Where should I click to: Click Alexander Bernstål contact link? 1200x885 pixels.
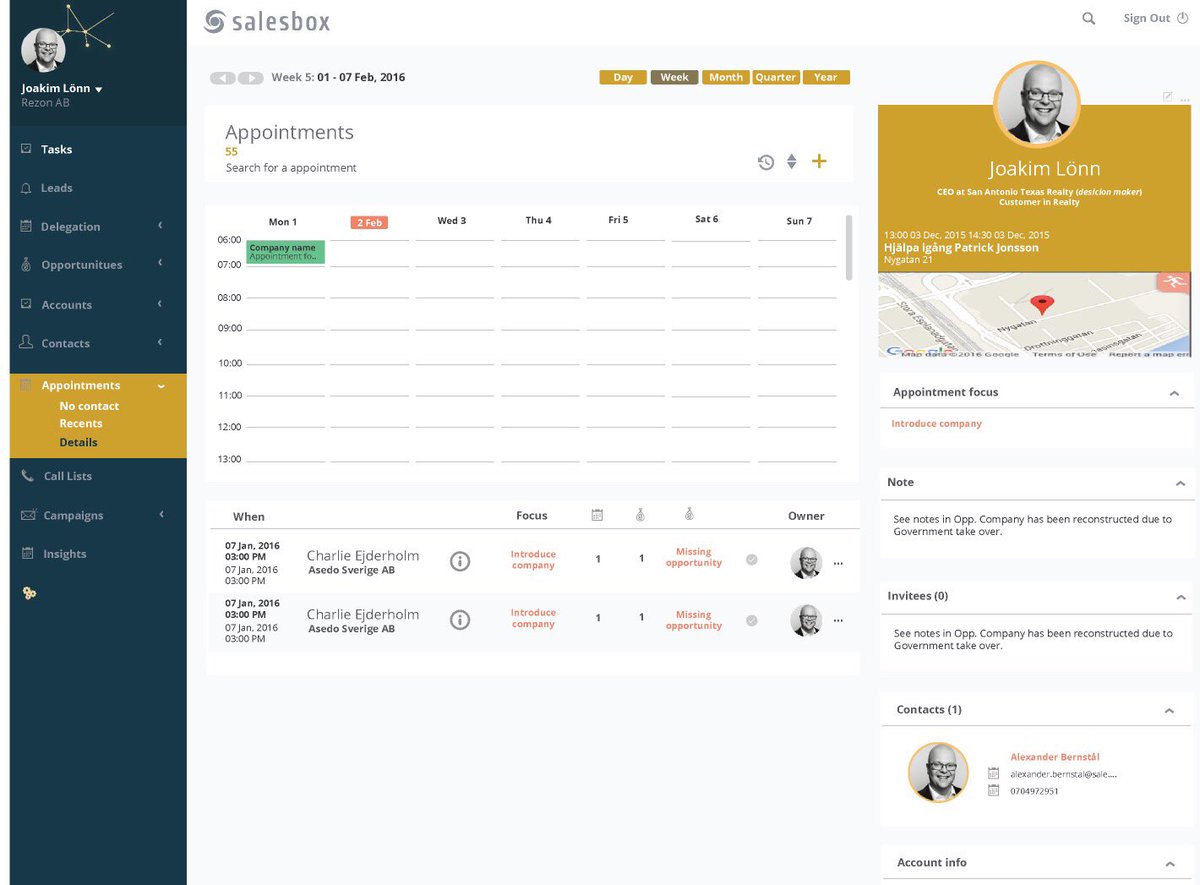[x=1055, y=757]
